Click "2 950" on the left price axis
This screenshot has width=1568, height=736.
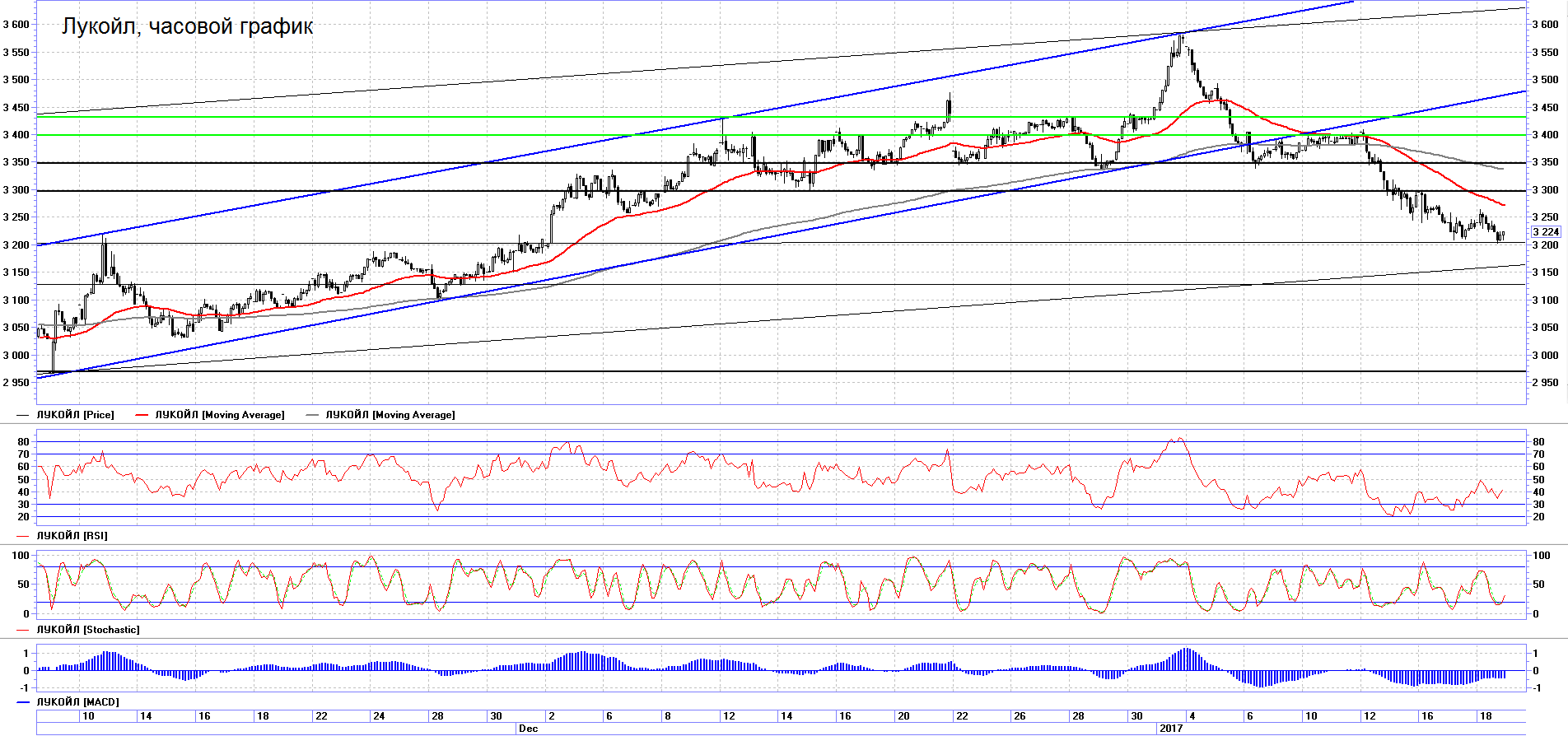16,383
